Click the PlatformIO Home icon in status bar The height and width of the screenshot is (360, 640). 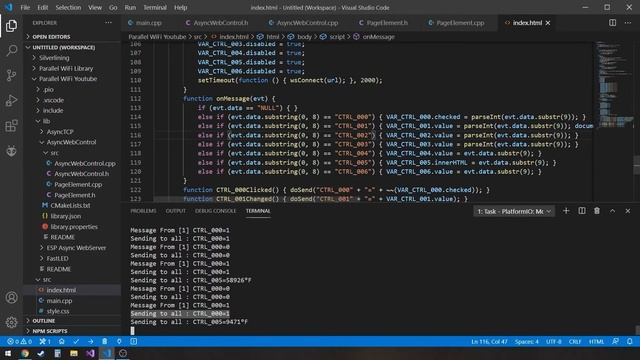click(62, 341)
